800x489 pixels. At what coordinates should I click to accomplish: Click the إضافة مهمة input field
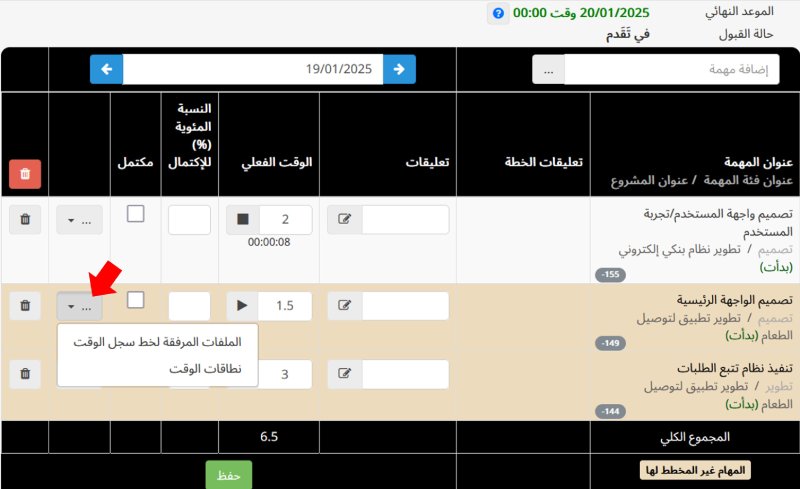coord(672,69)
